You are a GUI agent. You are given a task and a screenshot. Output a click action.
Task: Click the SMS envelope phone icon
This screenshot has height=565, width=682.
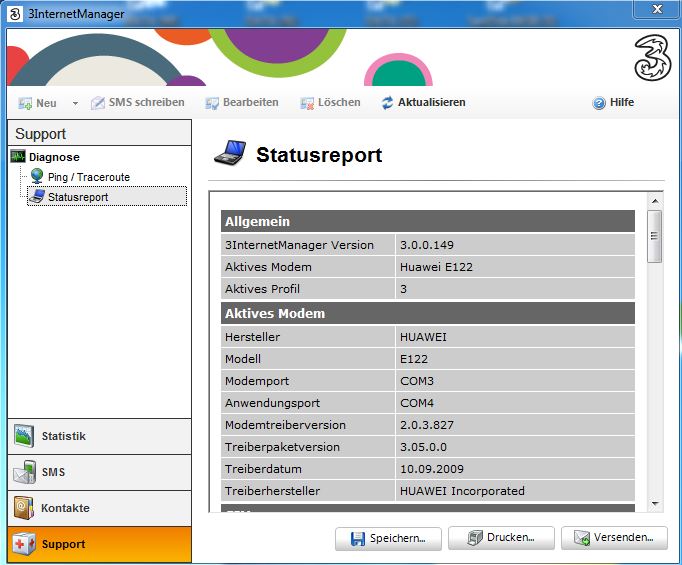coord(25,472)
